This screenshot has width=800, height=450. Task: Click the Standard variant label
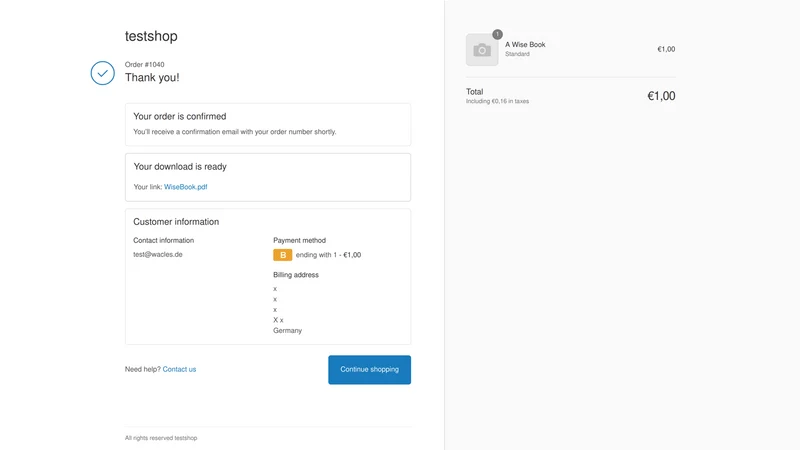coord(517,54)
